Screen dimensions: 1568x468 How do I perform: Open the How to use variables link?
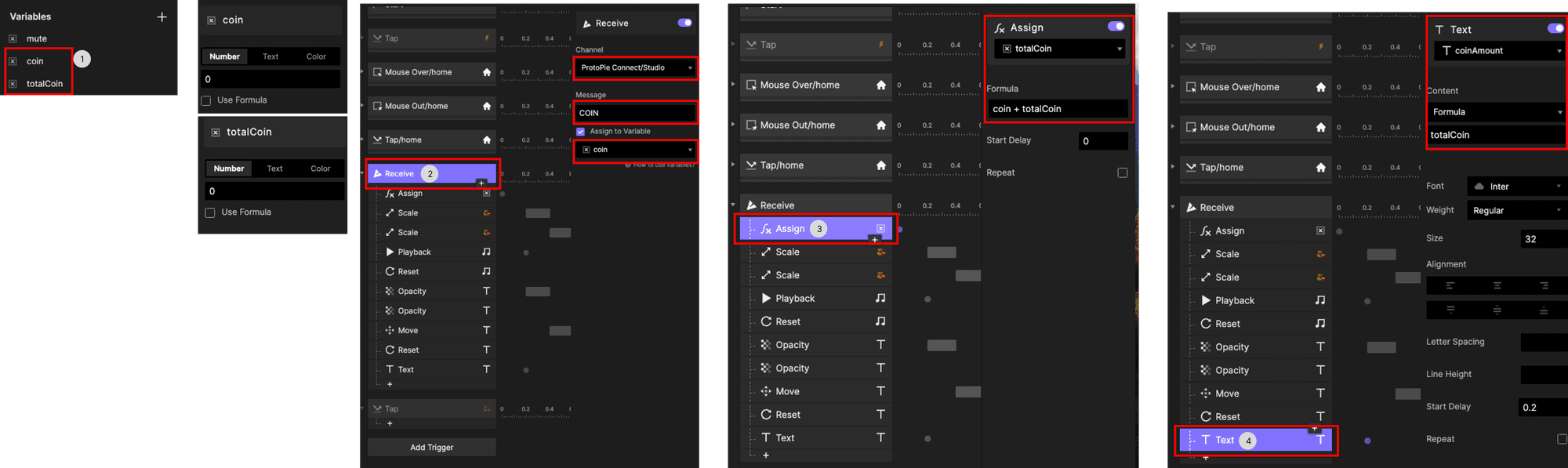pos(660,165)
